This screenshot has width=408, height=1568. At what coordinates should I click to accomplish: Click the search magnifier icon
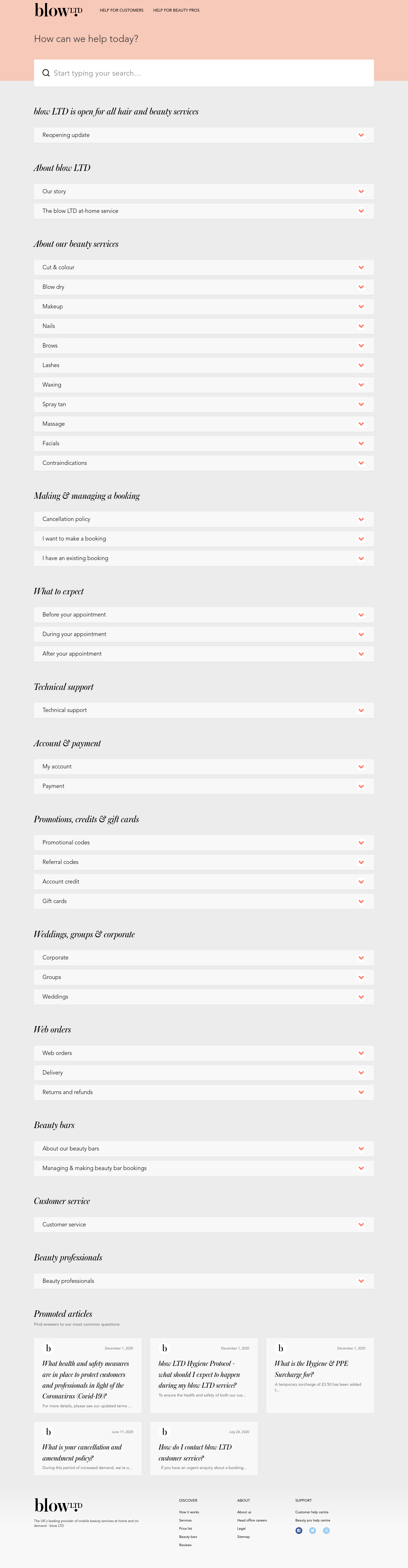pos(46,73)
